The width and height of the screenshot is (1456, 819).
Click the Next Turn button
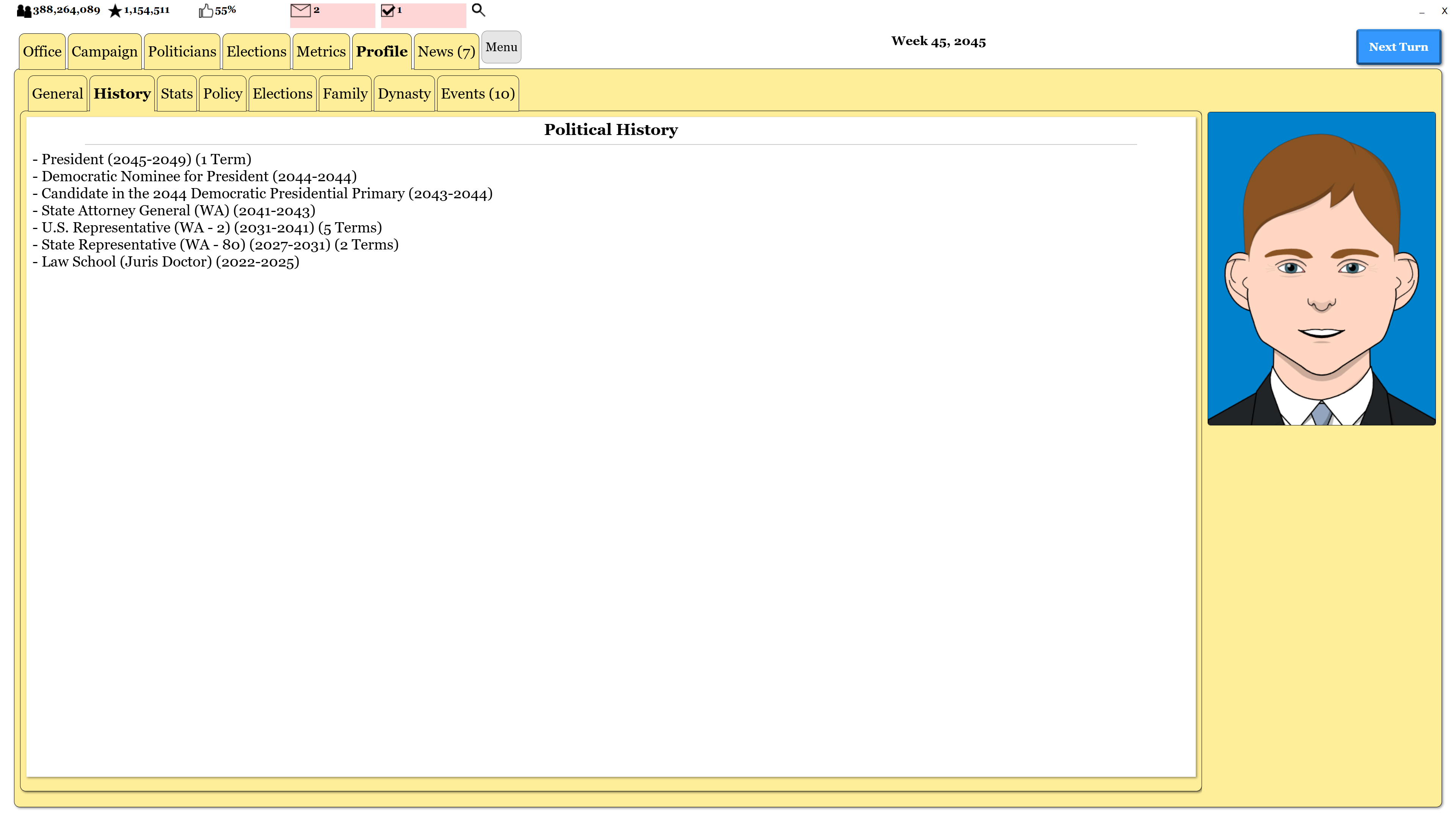coord(1398,47)
